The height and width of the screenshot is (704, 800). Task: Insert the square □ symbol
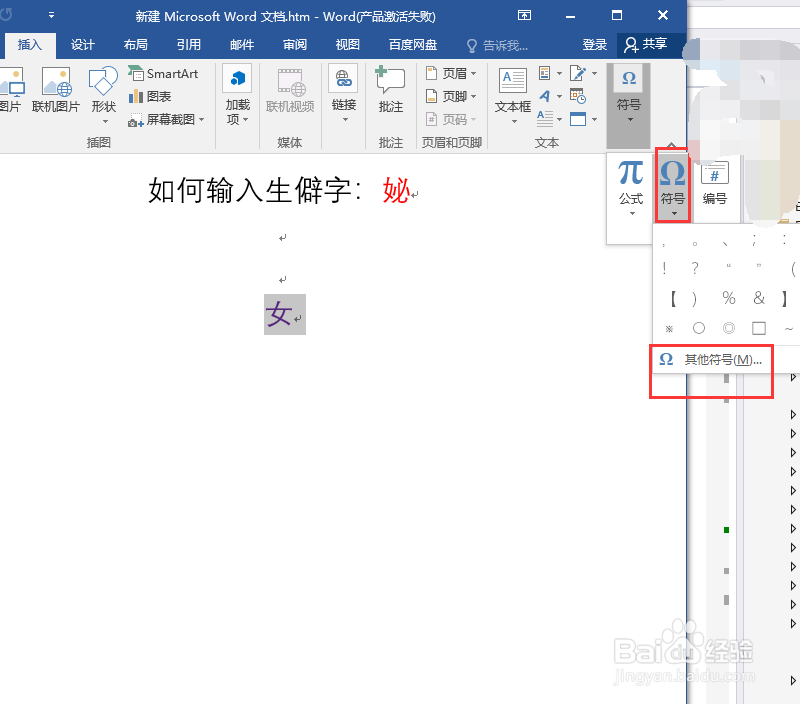pos(759,328)
